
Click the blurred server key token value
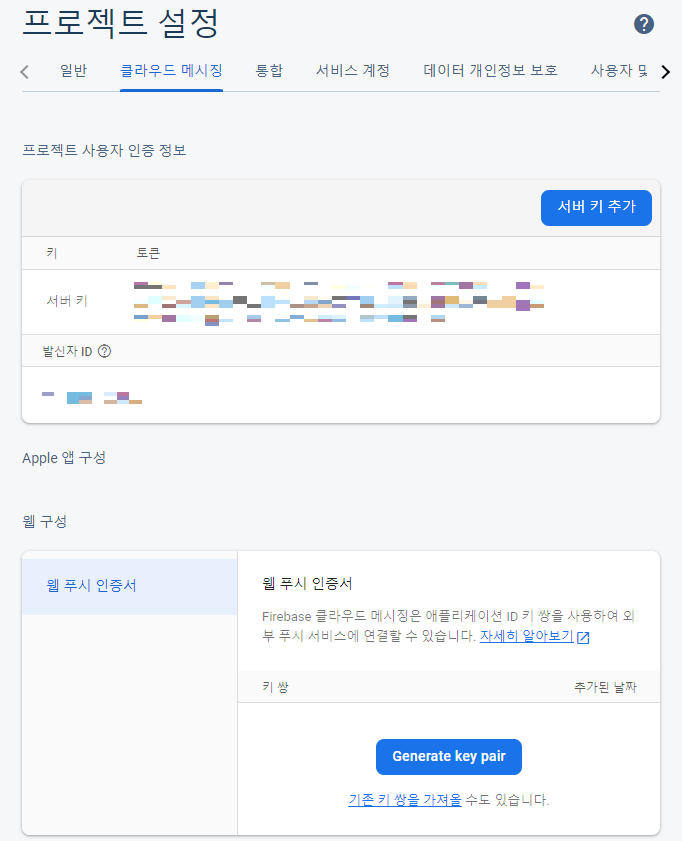coord(339,303)
